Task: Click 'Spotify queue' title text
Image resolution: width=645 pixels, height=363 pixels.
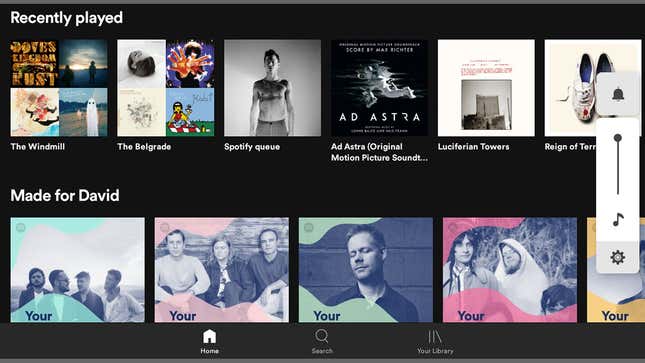Action: pos(252,147)
